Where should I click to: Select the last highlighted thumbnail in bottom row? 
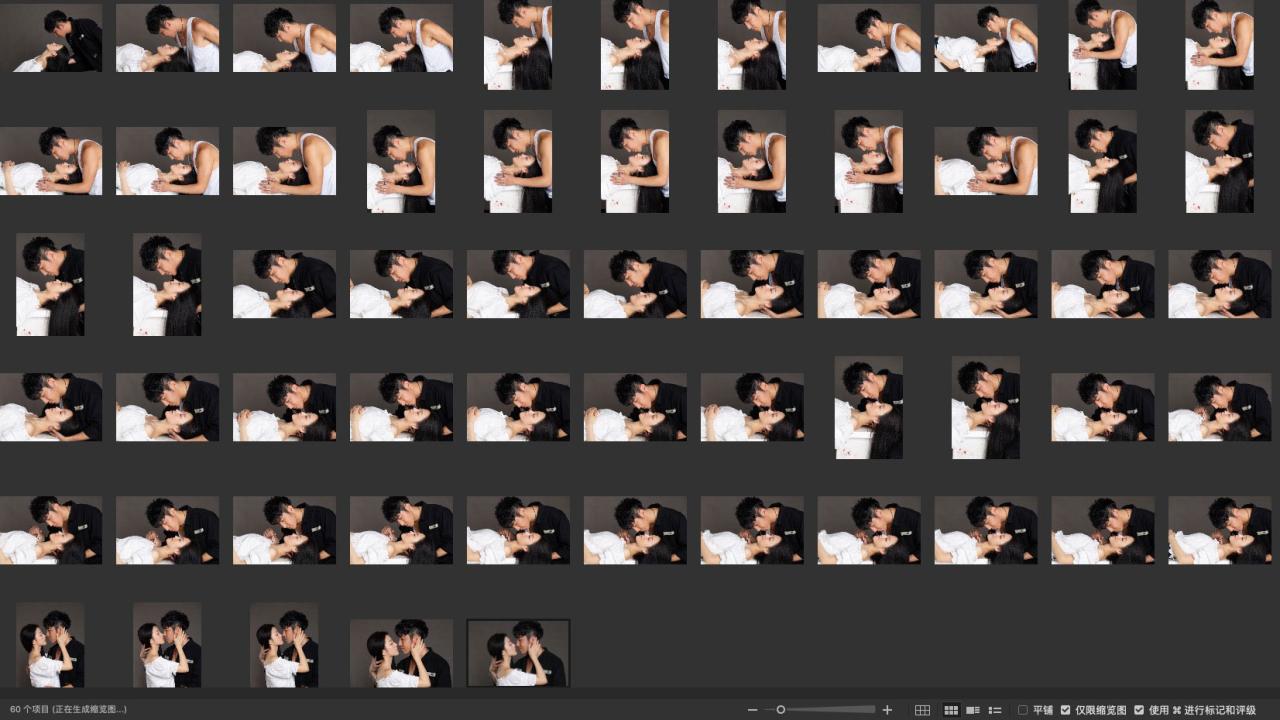(518, 653)
